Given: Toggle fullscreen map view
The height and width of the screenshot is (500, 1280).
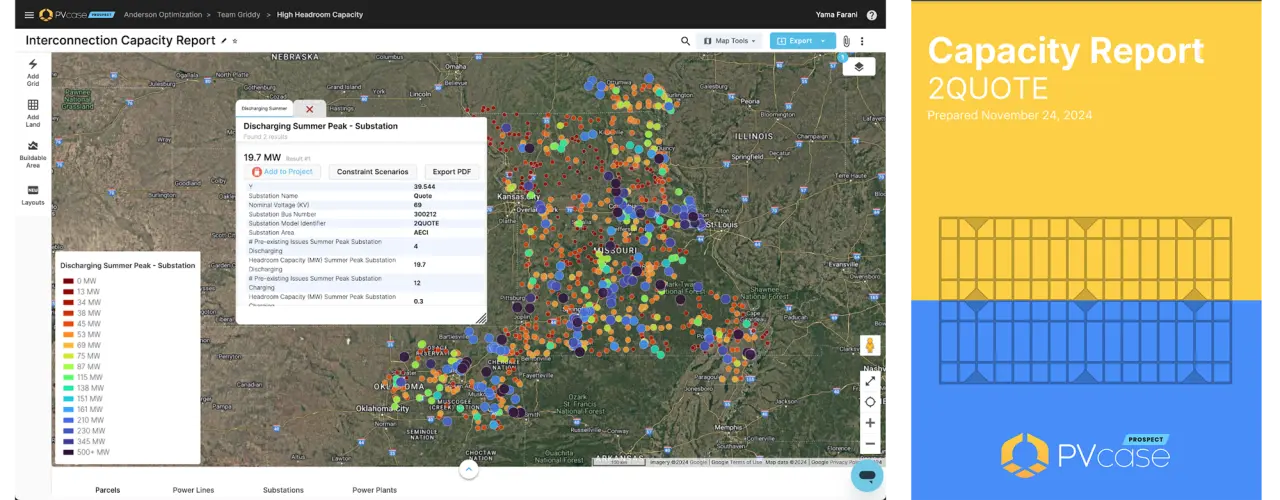Looking at the screenshot, I should pos(870,381).
